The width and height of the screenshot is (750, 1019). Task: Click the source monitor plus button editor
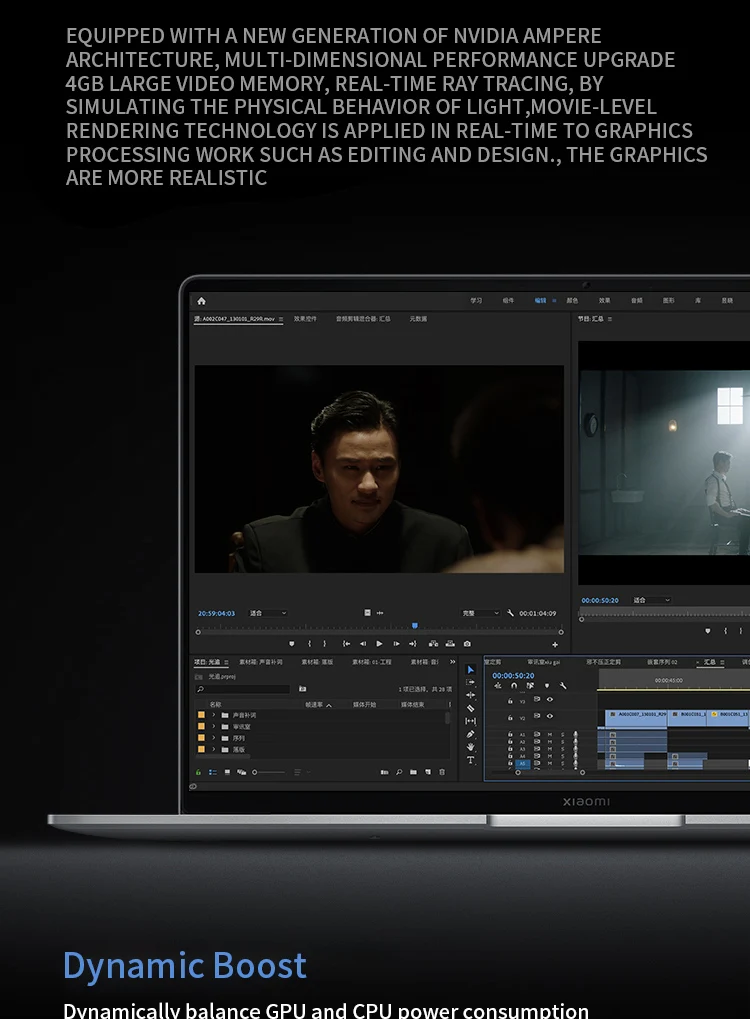point(555,645)
